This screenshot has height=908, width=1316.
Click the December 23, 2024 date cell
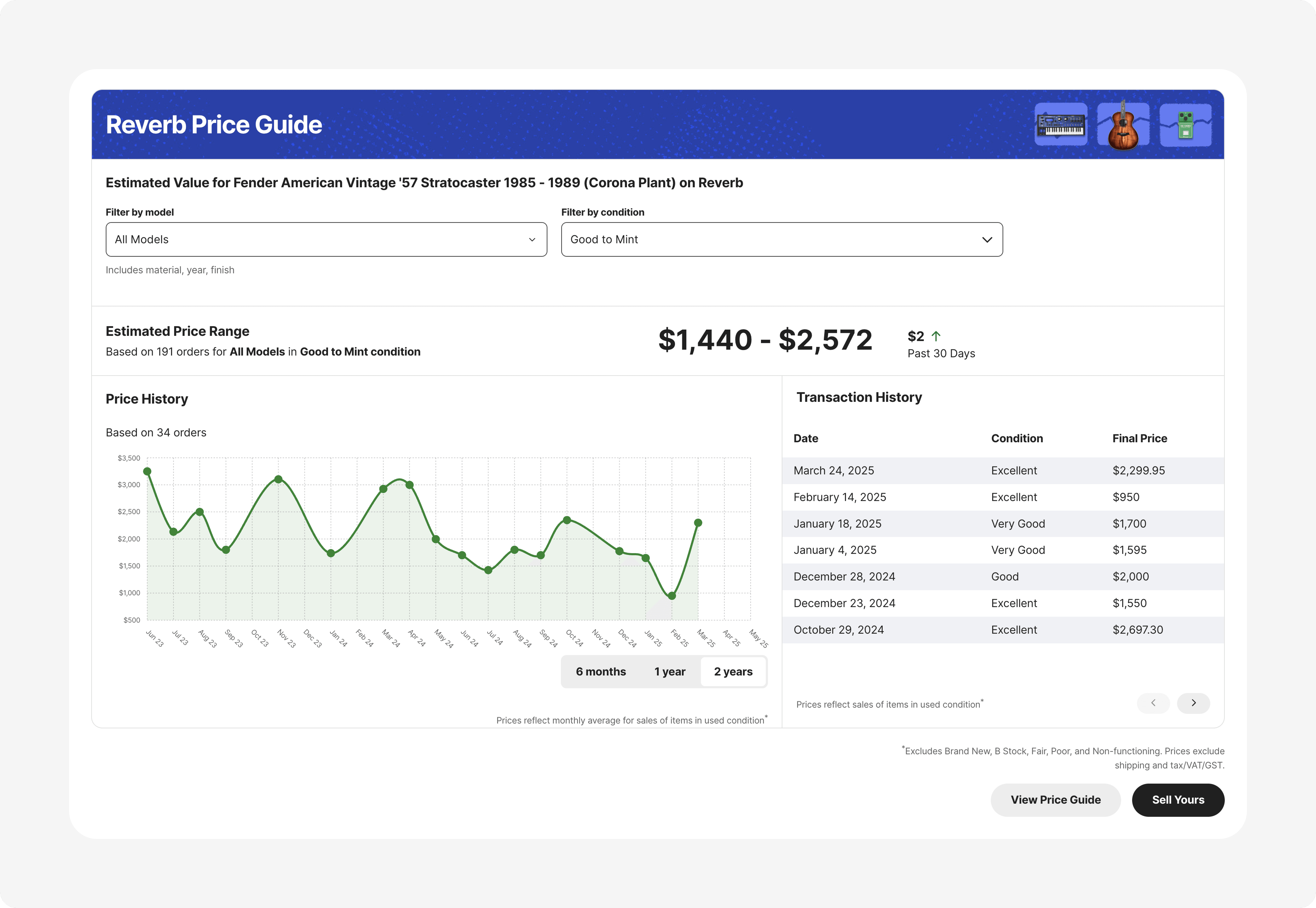844,603
